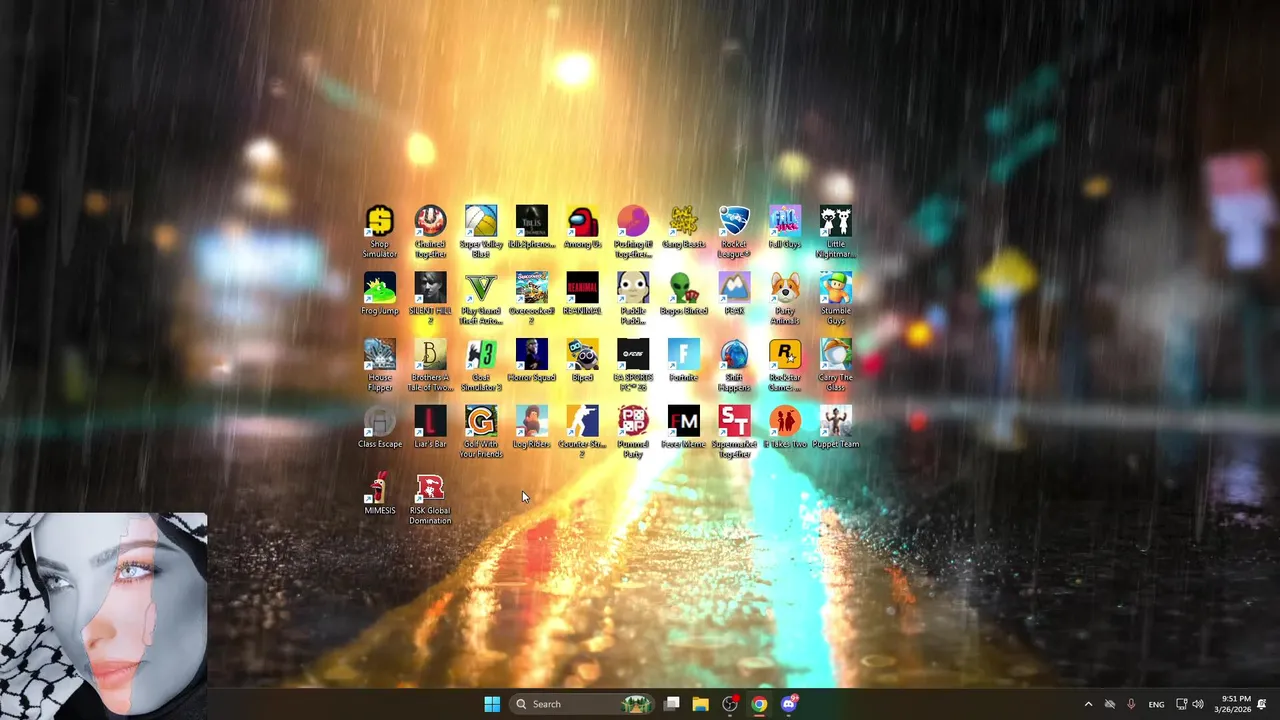Open the Overcooked! 2 desktop shortcut
The height and width of the screenshot is (720, 1280).
[x=532, y=298]
